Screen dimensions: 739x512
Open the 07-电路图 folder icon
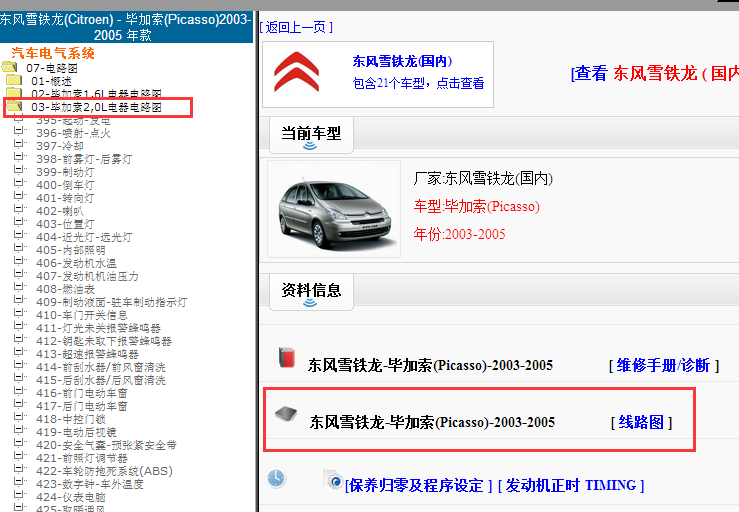tap(10, 67)
